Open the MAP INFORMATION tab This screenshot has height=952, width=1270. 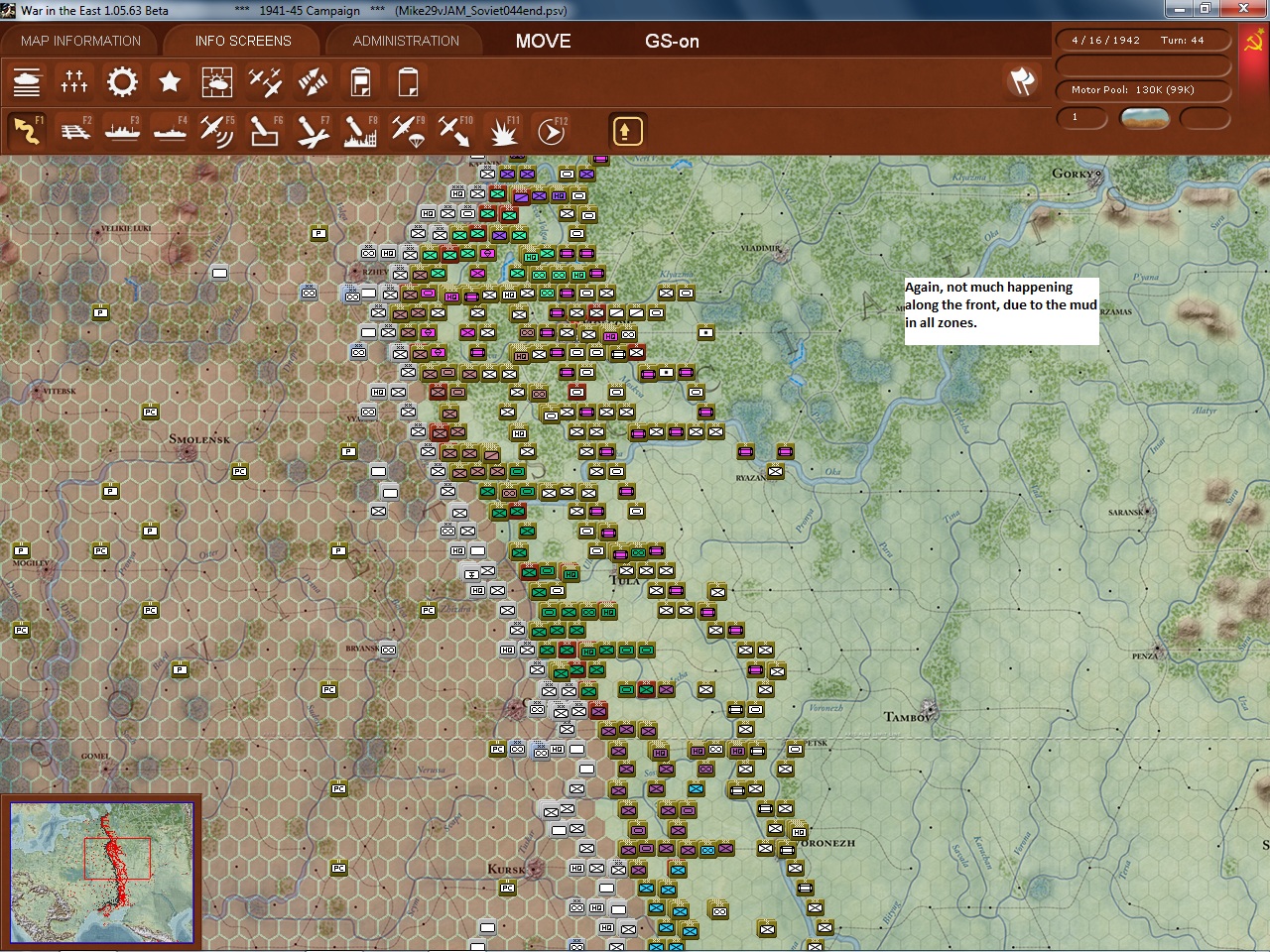[x=80, y=41]
